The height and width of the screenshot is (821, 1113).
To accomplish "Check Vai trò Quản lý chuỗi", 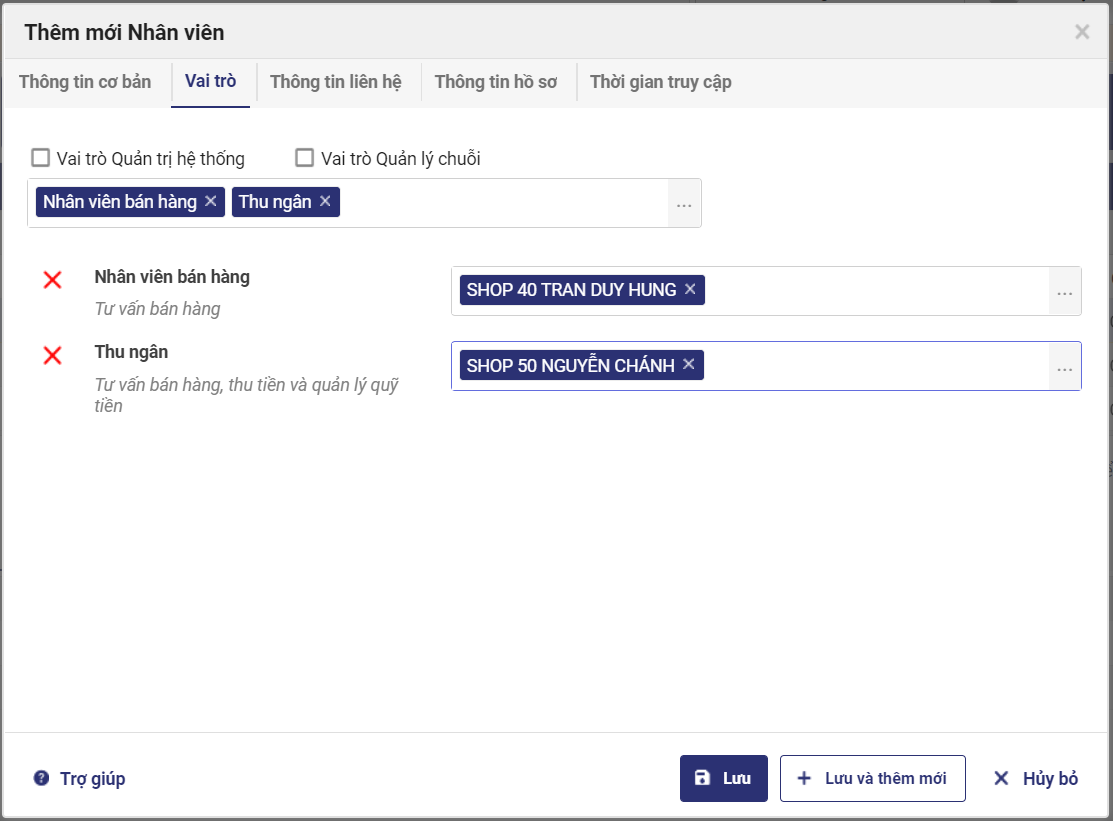I will point(305,157).
